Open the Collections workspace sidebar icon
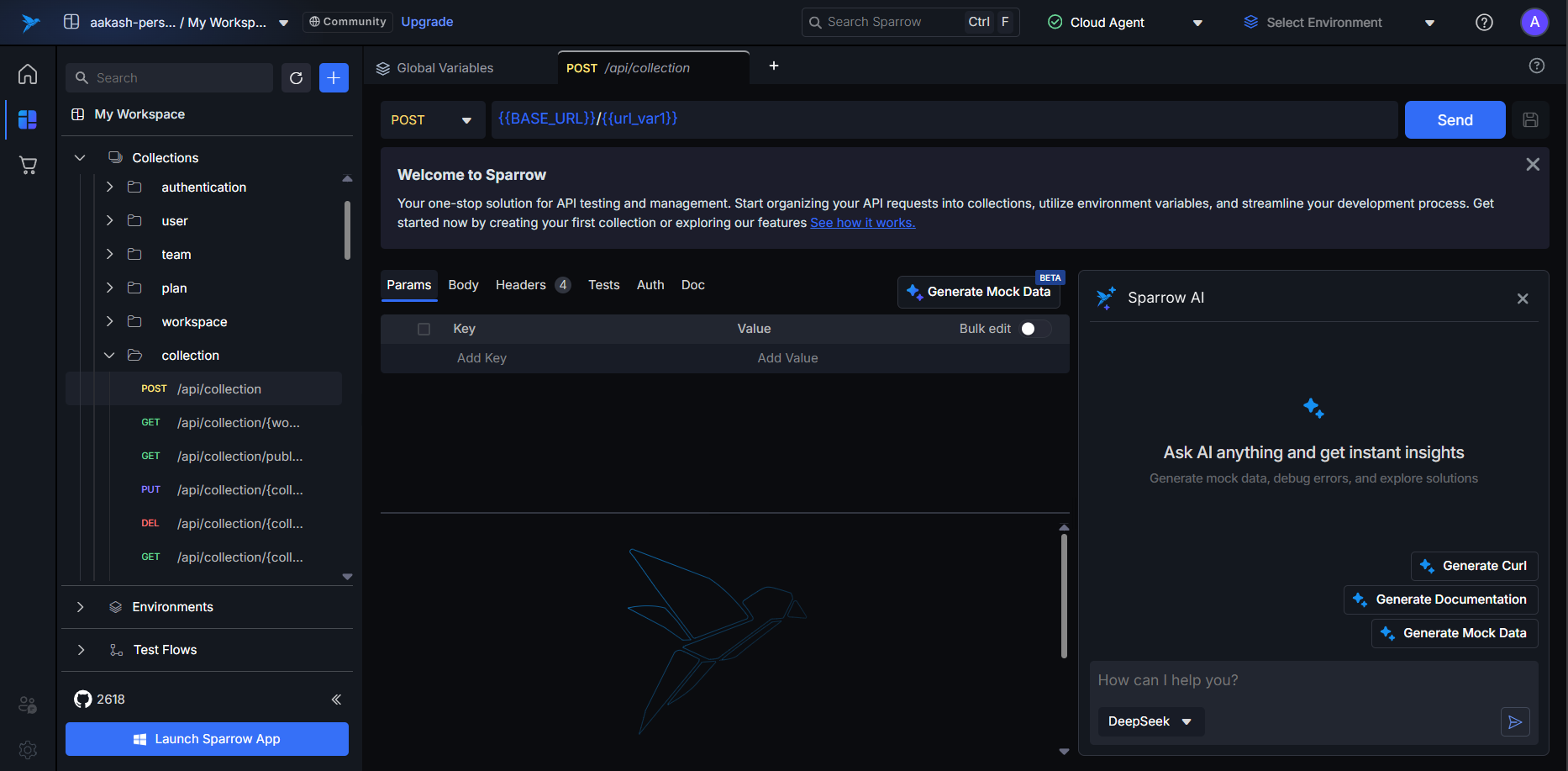The image size is (1568, 771). (x=28, y=119)
